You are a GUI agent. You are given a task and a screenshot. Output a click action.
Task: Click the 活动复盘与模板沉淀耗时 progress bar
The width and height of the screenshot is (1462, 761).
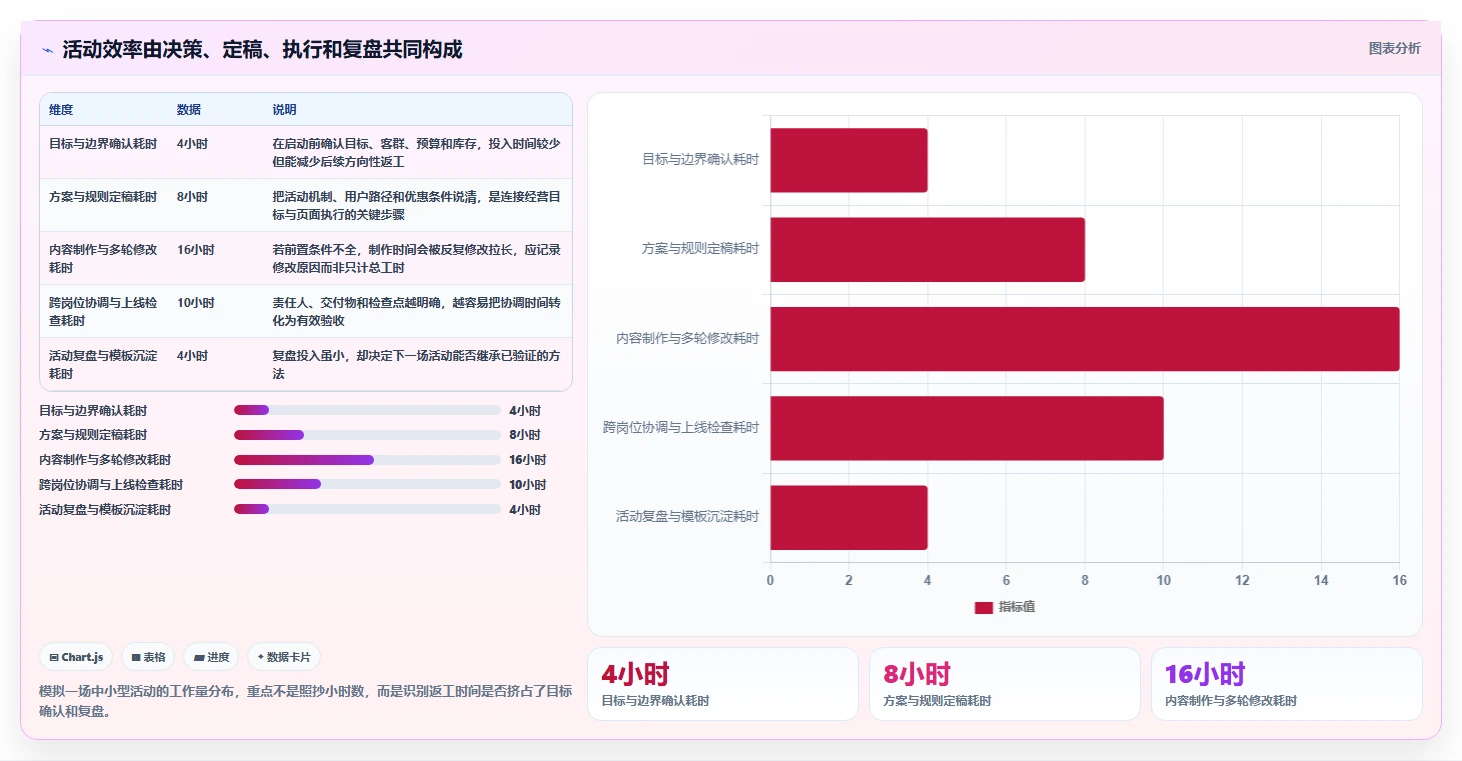(x=367, y=509)
